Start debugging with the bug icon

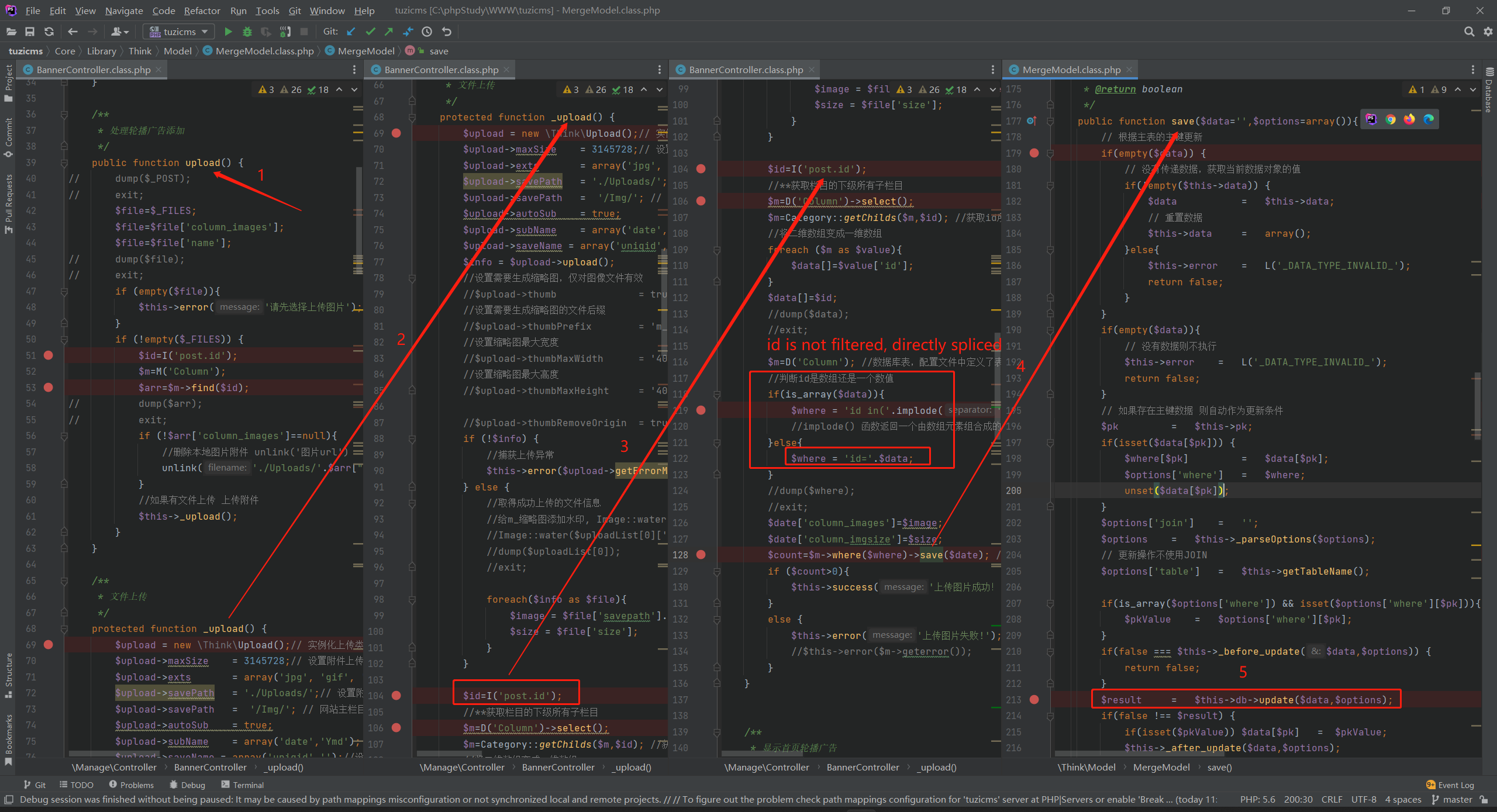[247, 32]
